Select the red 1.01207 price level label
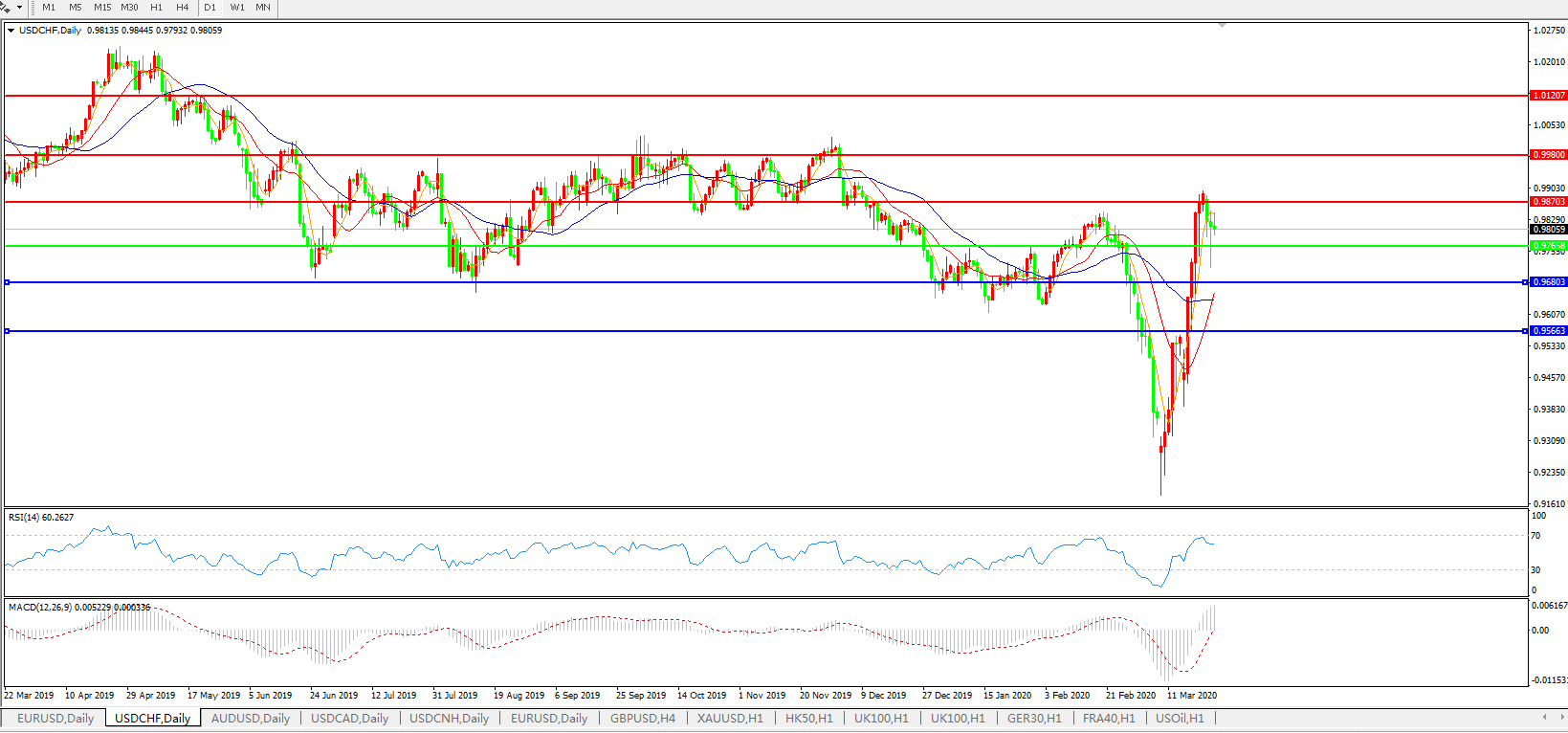 point(1549,96)
